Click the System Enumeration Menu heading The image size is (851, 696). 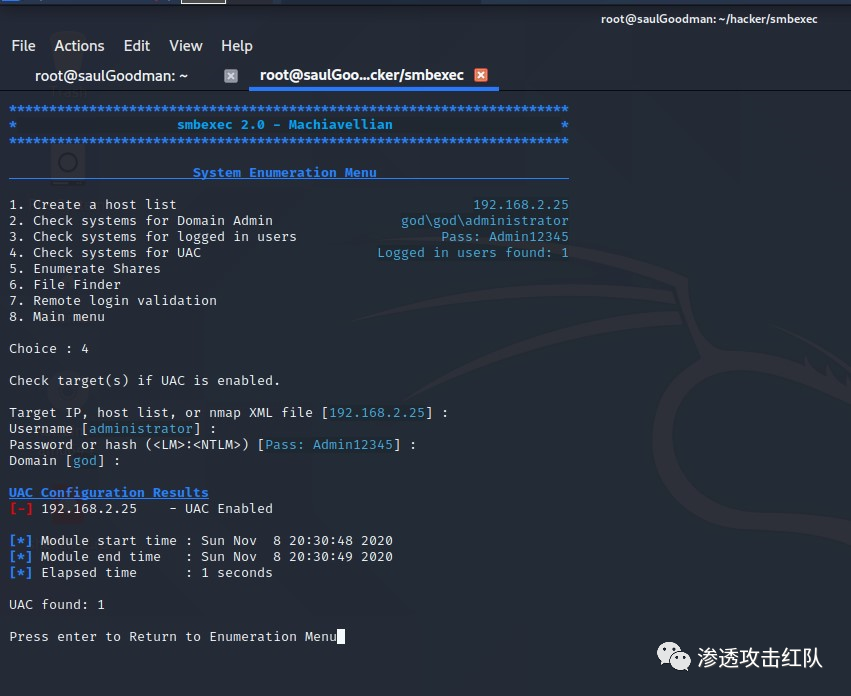(x=284, y=173)
